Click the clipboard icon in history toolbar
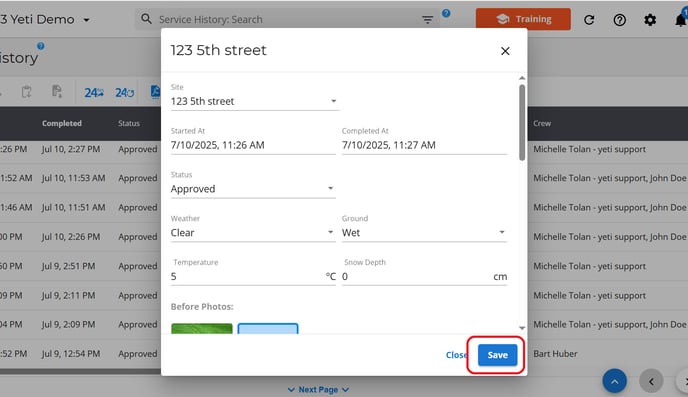Image resolution: width=688 pixels, height=397 pixels. point(26,92)
